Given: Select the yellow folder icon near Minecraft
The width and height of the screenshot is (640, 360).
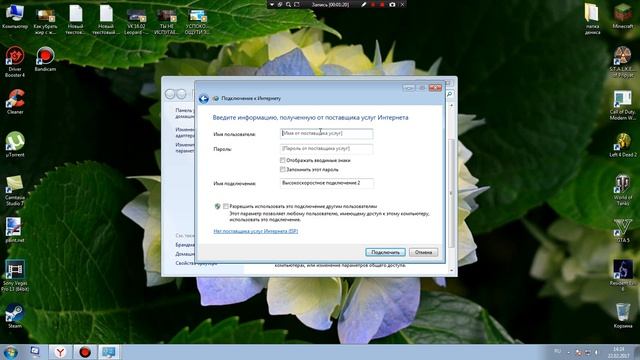Looking at the screenshot, I should [x=592, y=20].
